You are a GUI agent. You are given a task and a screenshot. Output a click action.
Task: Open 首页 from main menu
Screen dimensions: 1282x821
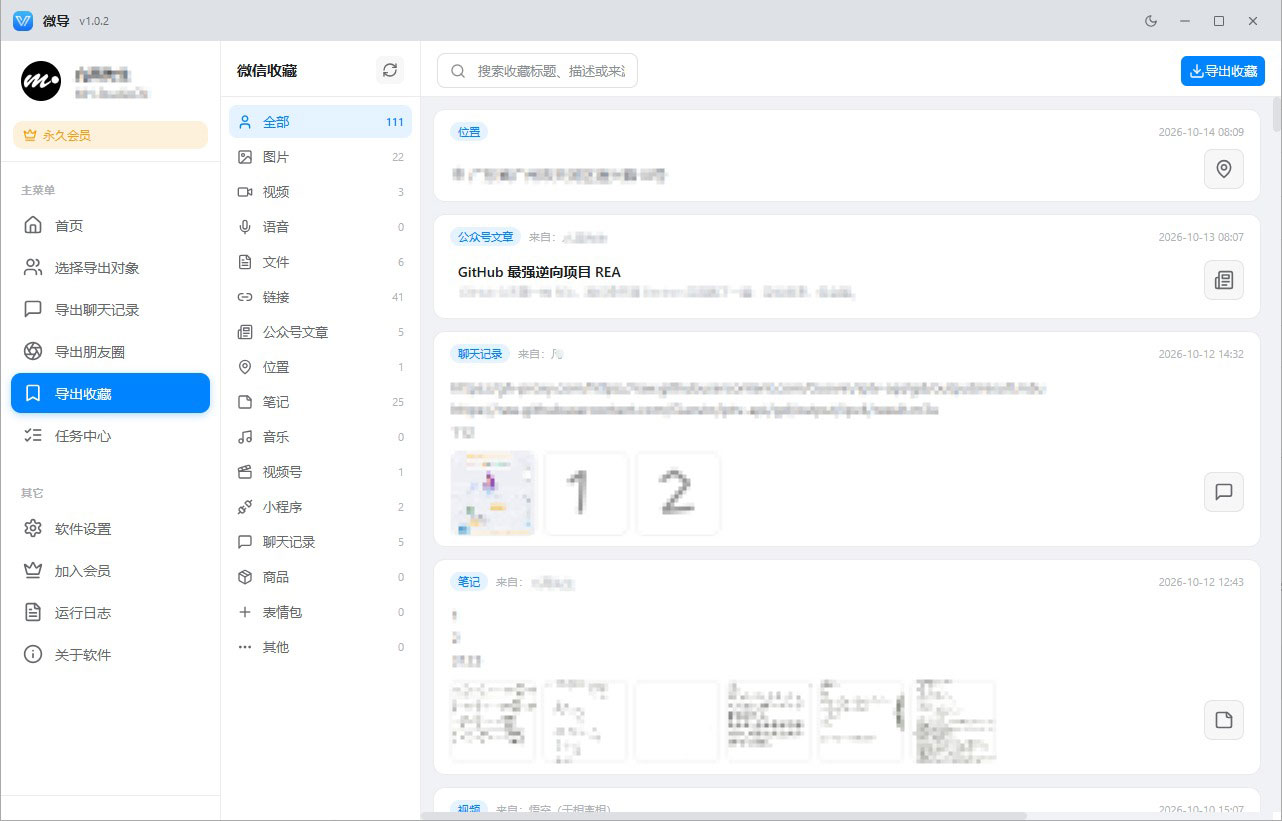pos(110,226)
